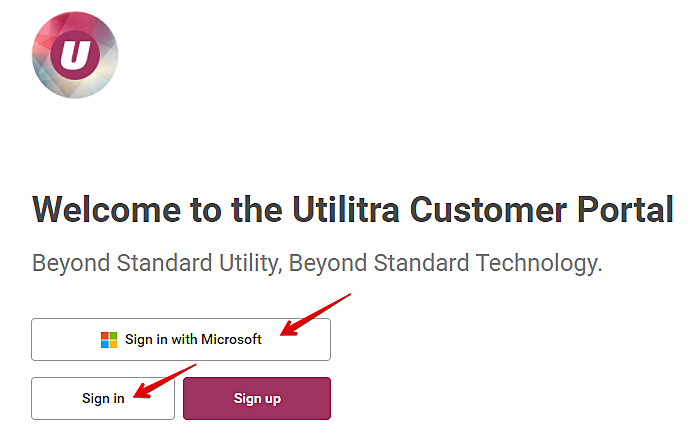Click the Microsoft four-color logo icon
Viewport: 690px width, 446px height.
click(x=109, y=340)
